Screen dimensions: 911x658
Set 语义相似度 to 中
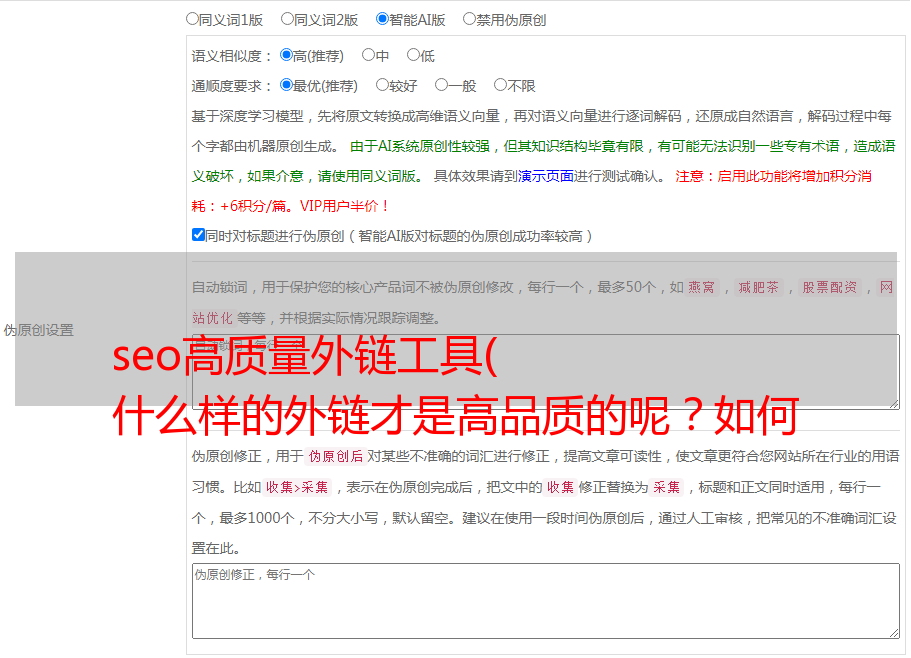tap(368, 55)
